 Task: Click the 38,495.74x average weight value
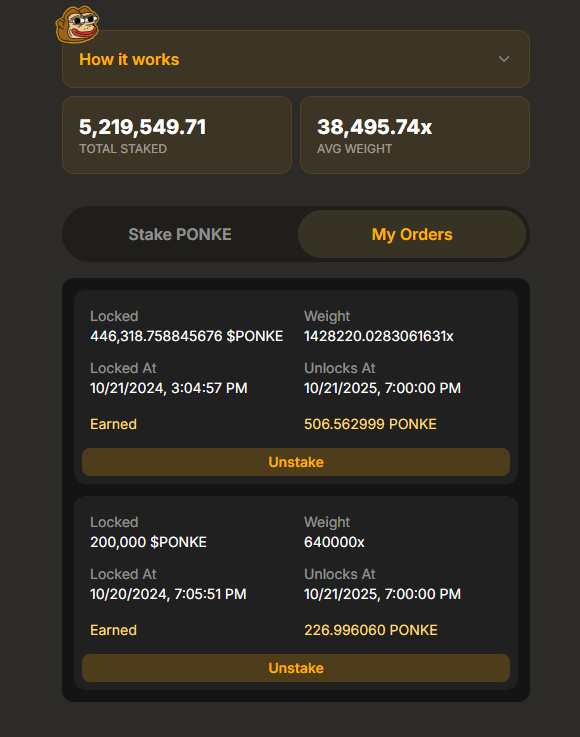(x=375, y=127)
